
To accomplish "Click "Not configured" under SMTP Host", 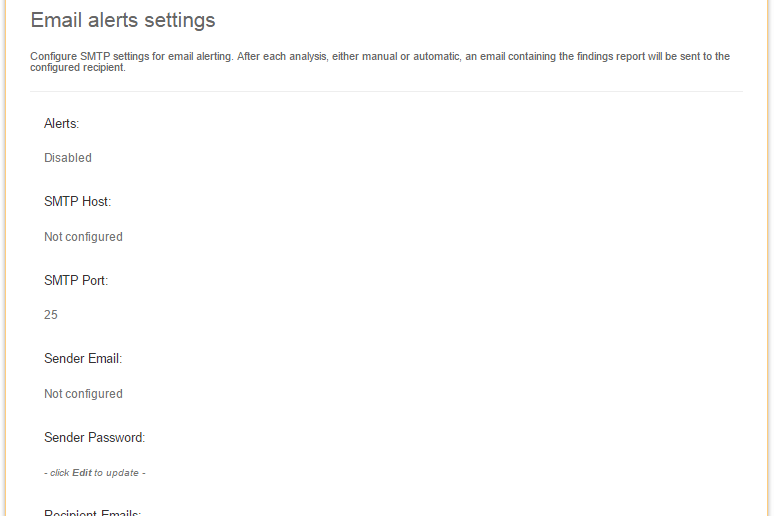I will coord(84,237).
